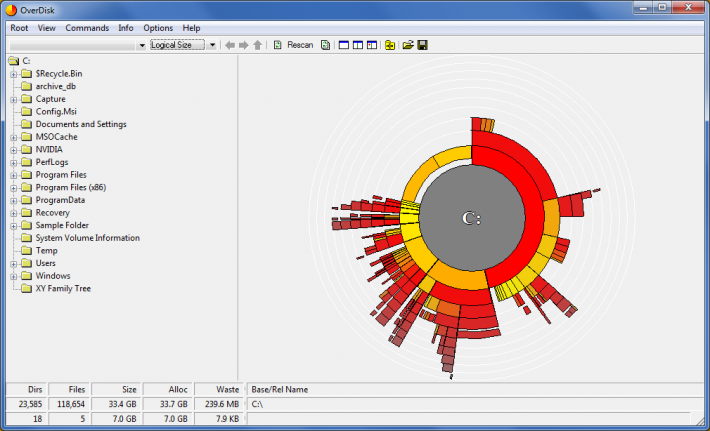Click the Base/Rel Name column header
Viewport: 710px width, 431px height.
point(475,389)
